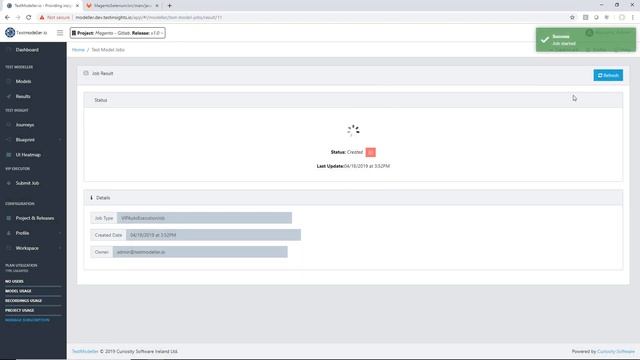Image resolution: width=640 pixels, height=360 pixels.
Task: Open the Project and Release selector dropdown
Action: coord(118,33)
